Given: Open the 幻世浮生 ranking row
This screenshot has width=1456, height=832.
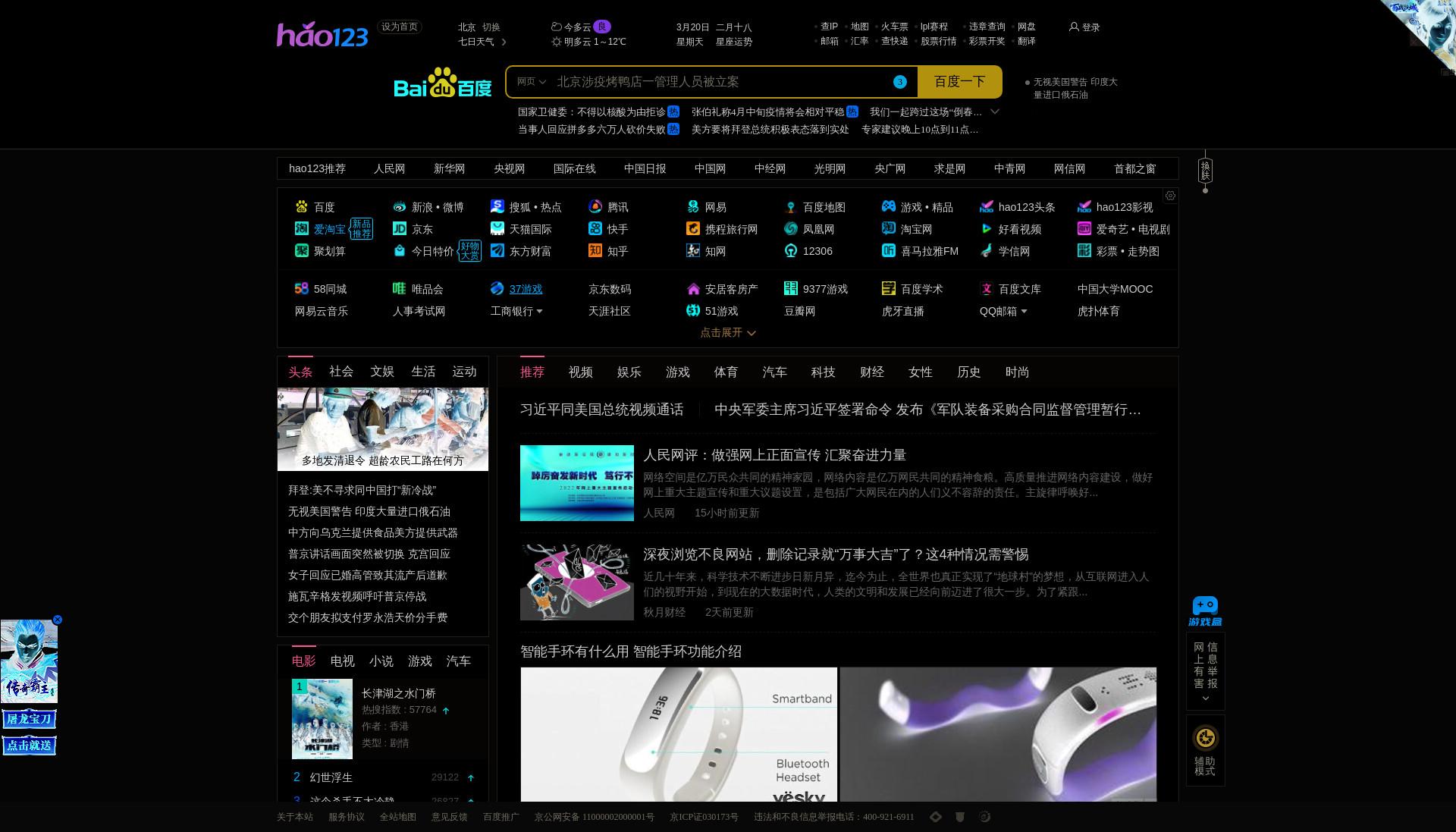Looking at the screenshot, I should [383, 777].
